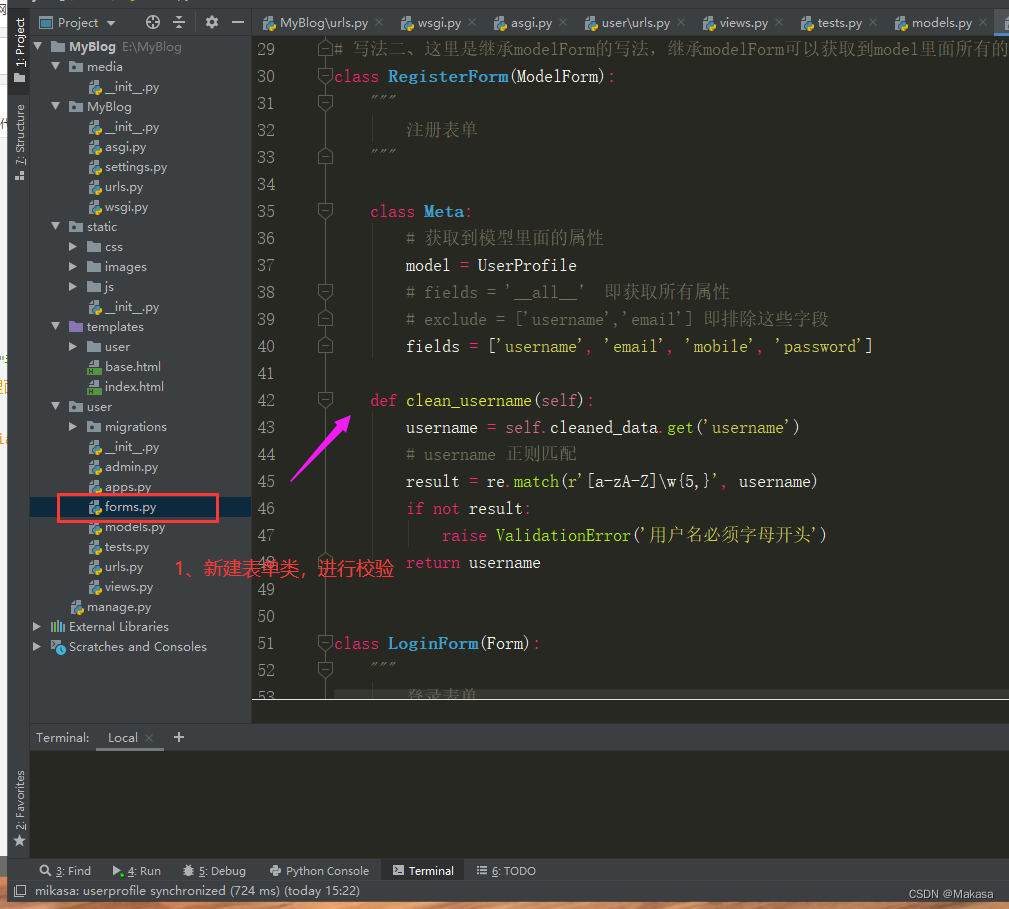
Task: Select views.py in user folder
Action: [121, 587]
